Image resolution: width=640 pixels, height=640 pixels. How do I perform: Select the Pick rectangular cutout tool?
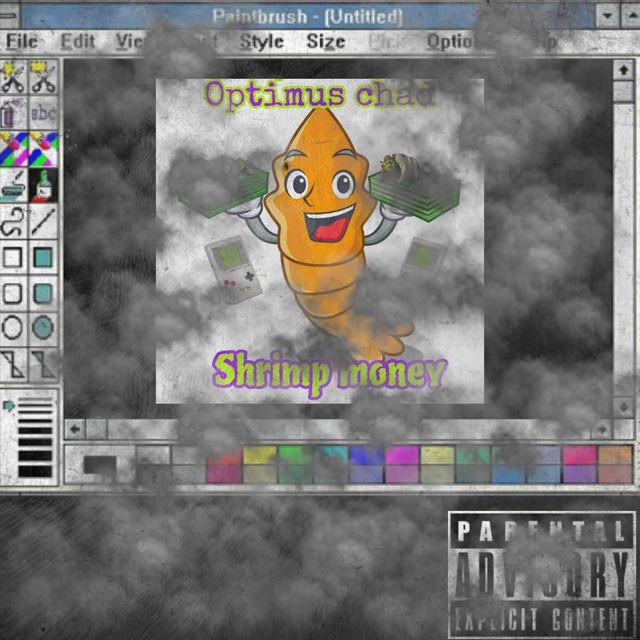pyautogui.click(x=43, y=77)
